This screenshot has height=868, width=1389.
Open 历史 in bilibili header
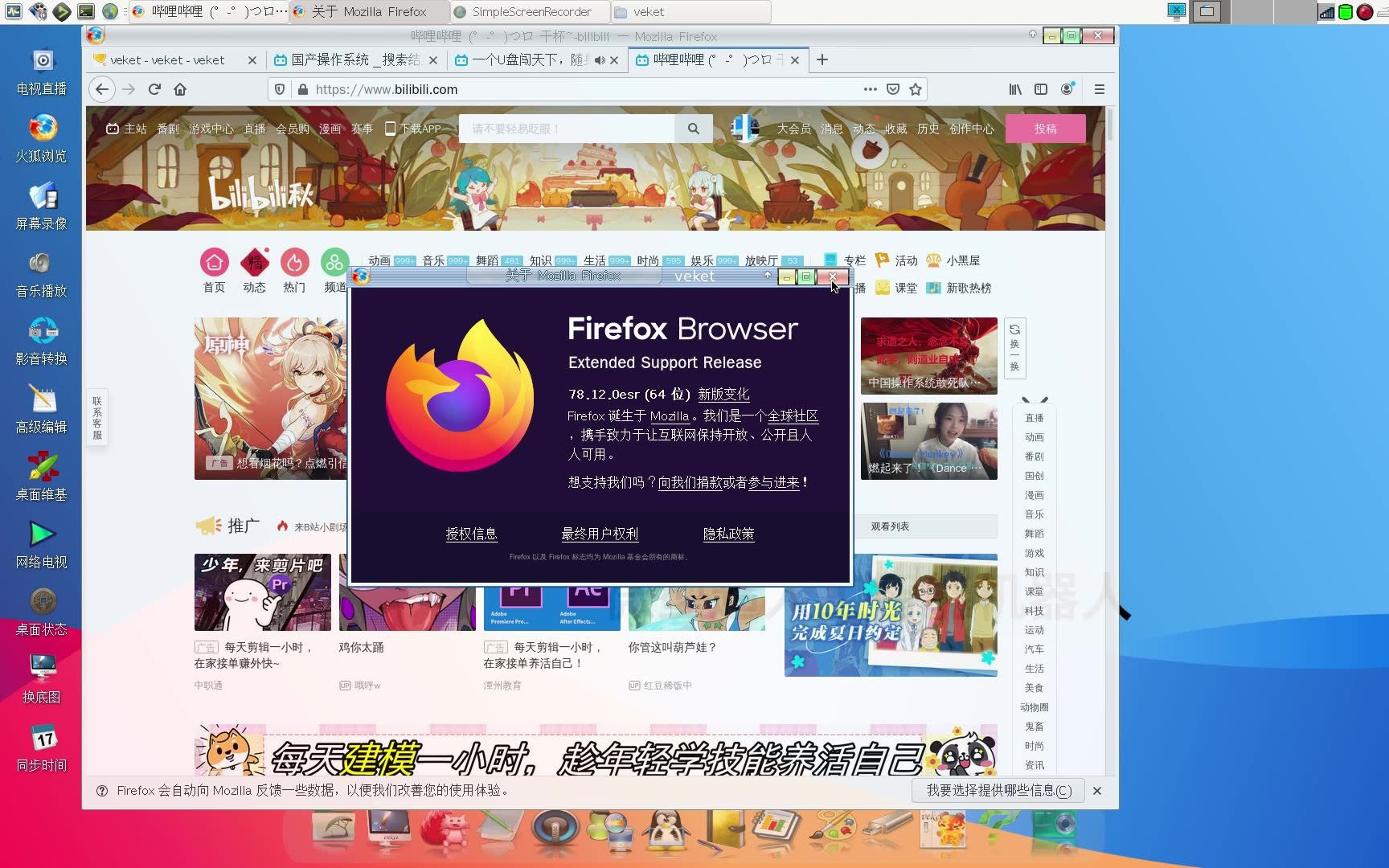[x=928, y=129]
